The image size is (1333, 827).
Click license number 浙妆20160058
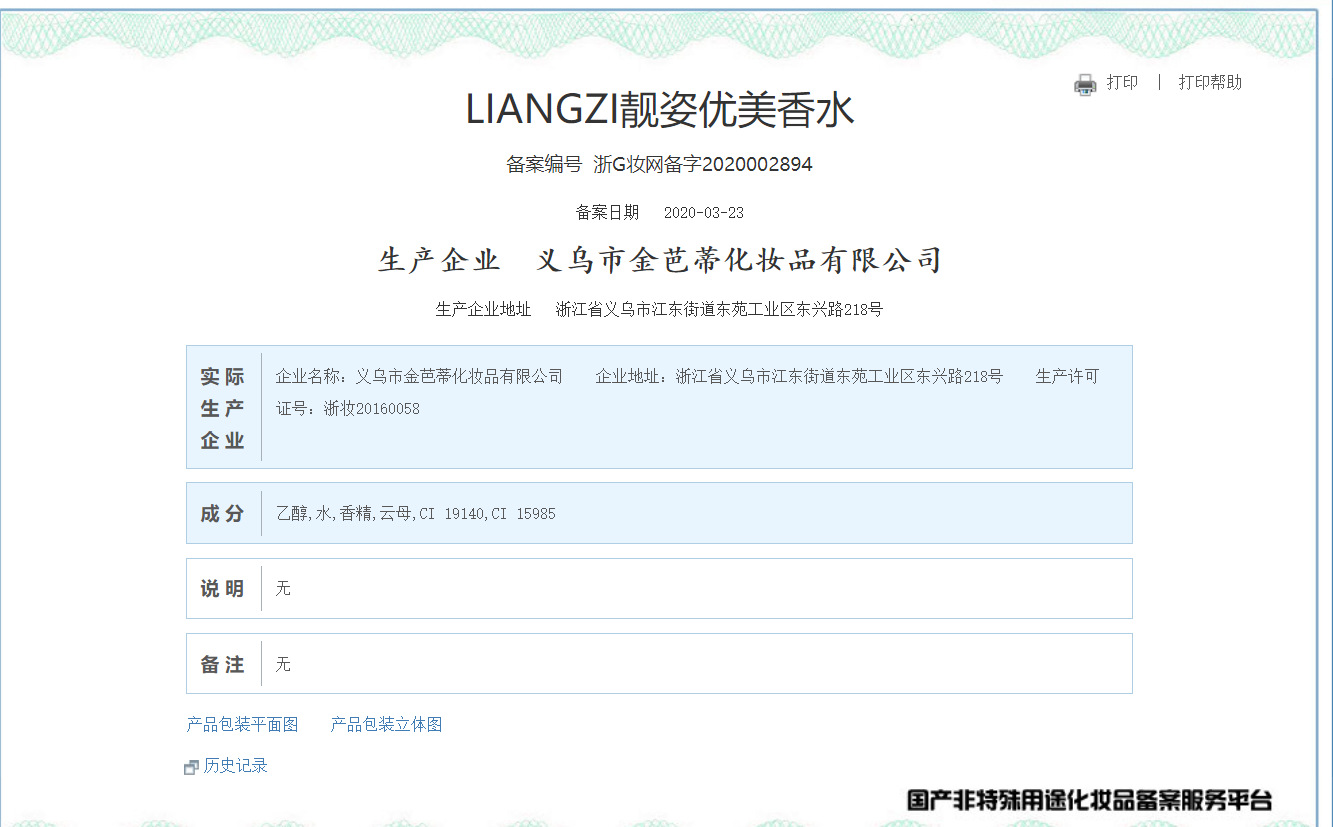pos(373,409)
